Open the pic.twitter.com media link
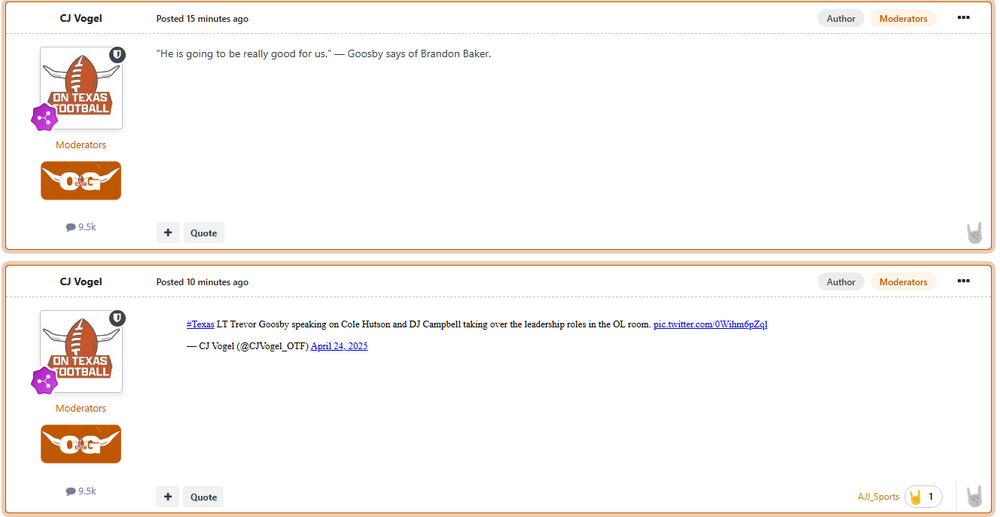This screenshot has width=1000, height=517. click(x=710, y=324)
